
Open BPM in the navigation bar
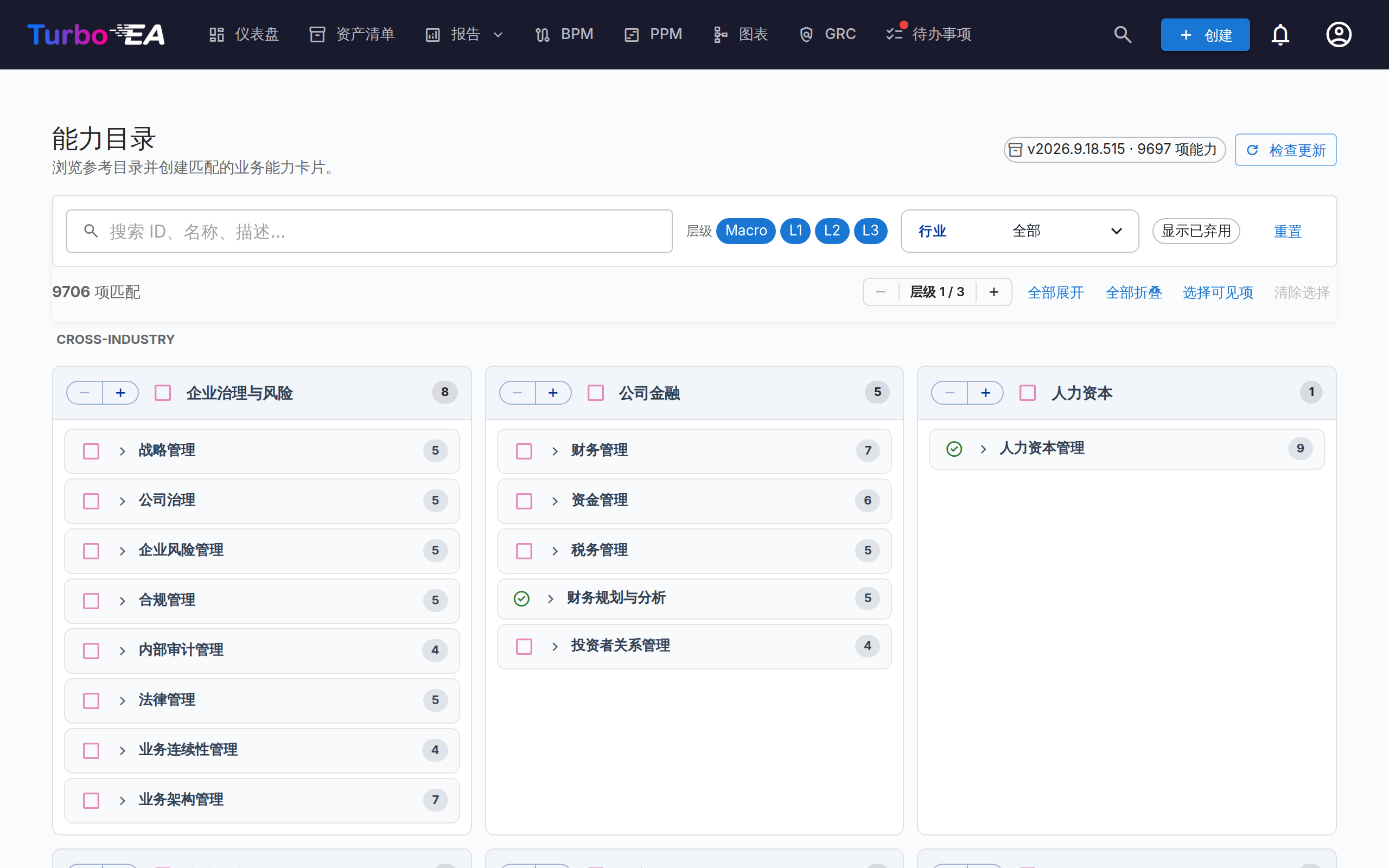coord(564,34)
